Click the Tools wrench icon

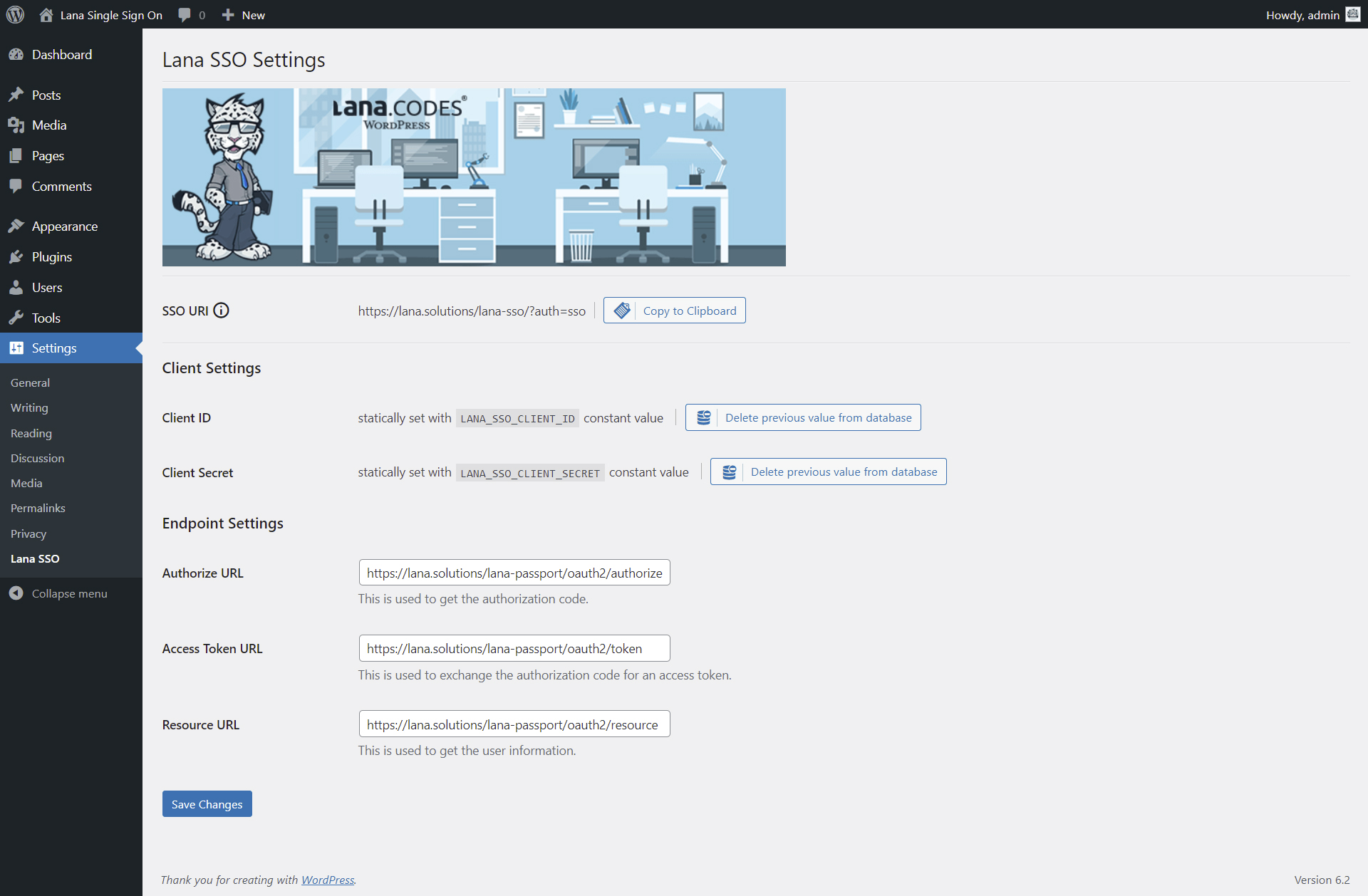tap(16, 318)
